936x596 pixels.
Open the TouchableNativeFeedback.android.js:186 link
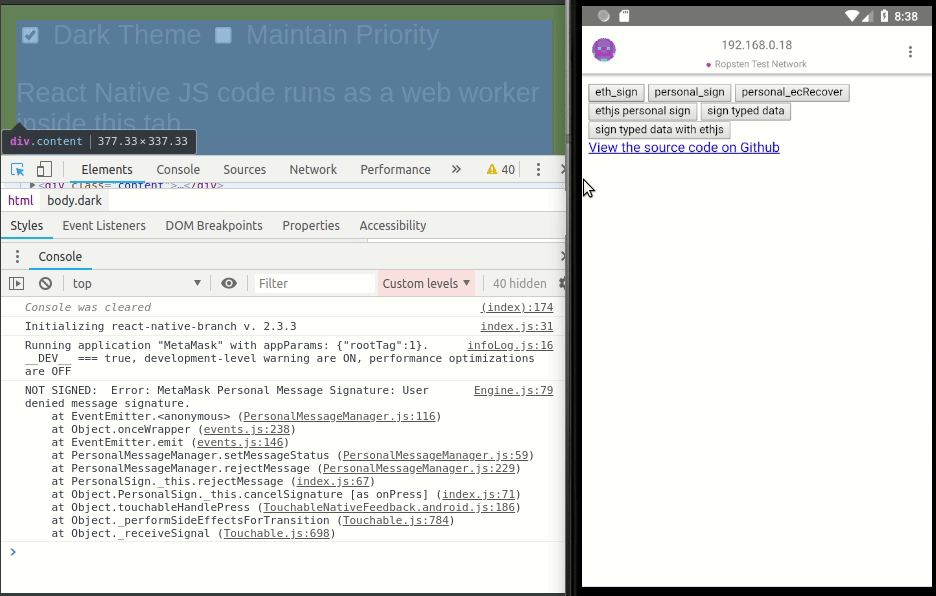pos(389,508)
